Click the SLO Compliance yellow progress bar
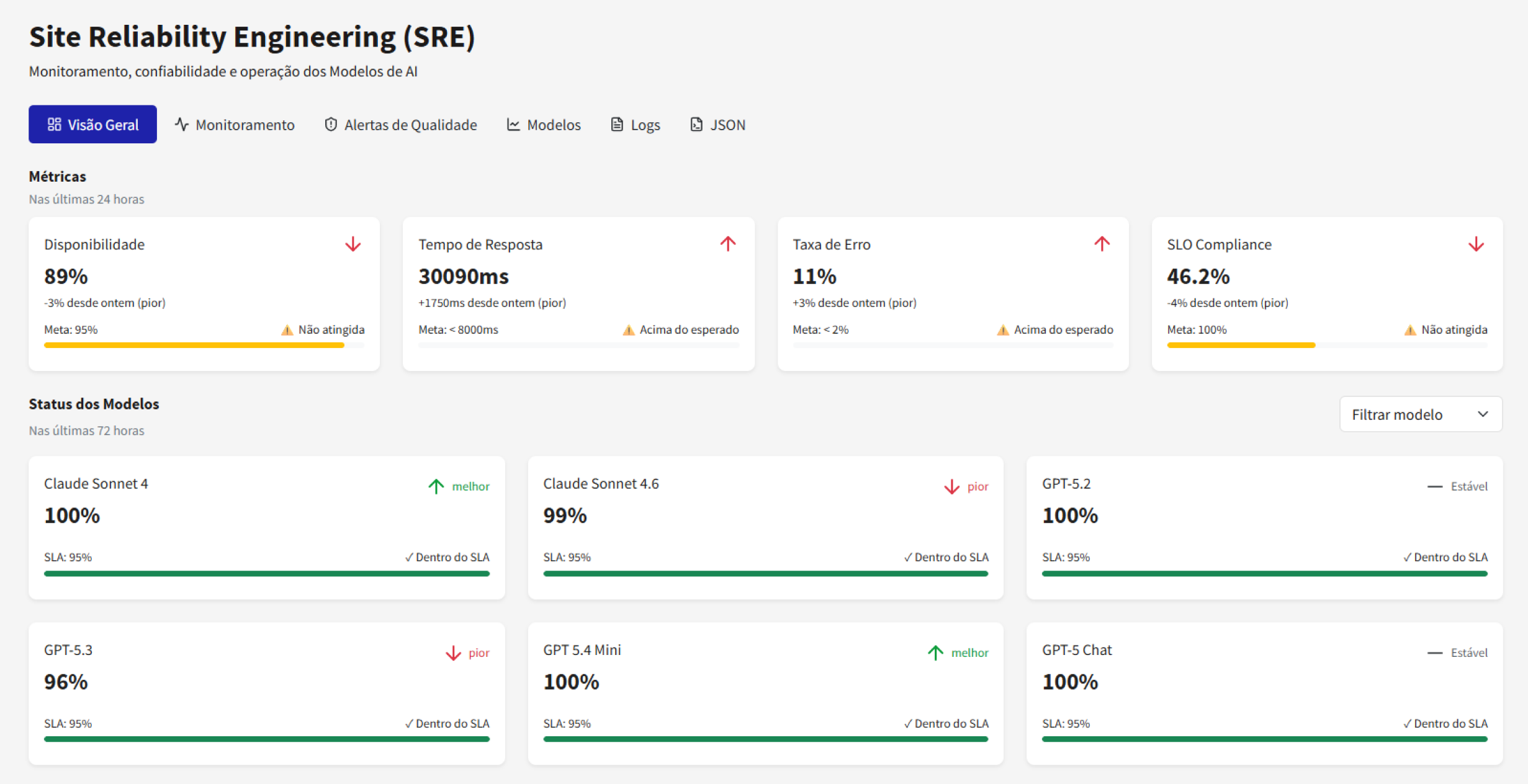 coord(1241,345)
